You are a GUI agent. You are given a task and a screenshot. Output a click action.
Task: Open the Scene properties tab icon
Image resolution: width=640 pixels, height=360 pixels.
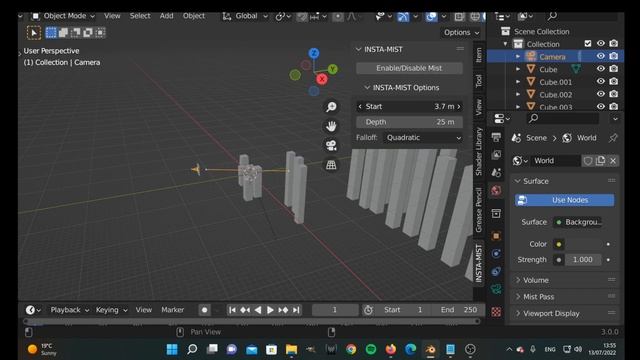pos(496,173)
